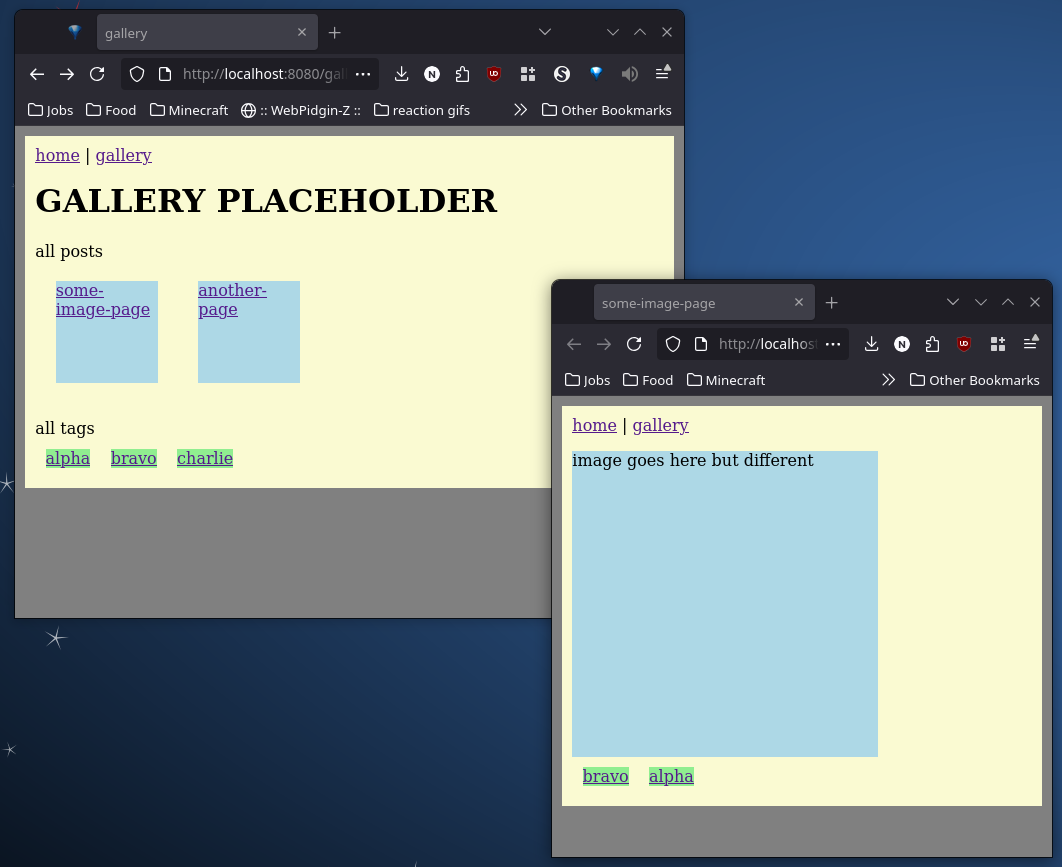The height and width of the screenshot is (867, 1062).
Task: Open the some-image-page window application menu
Action: [x=1030, y=344]
